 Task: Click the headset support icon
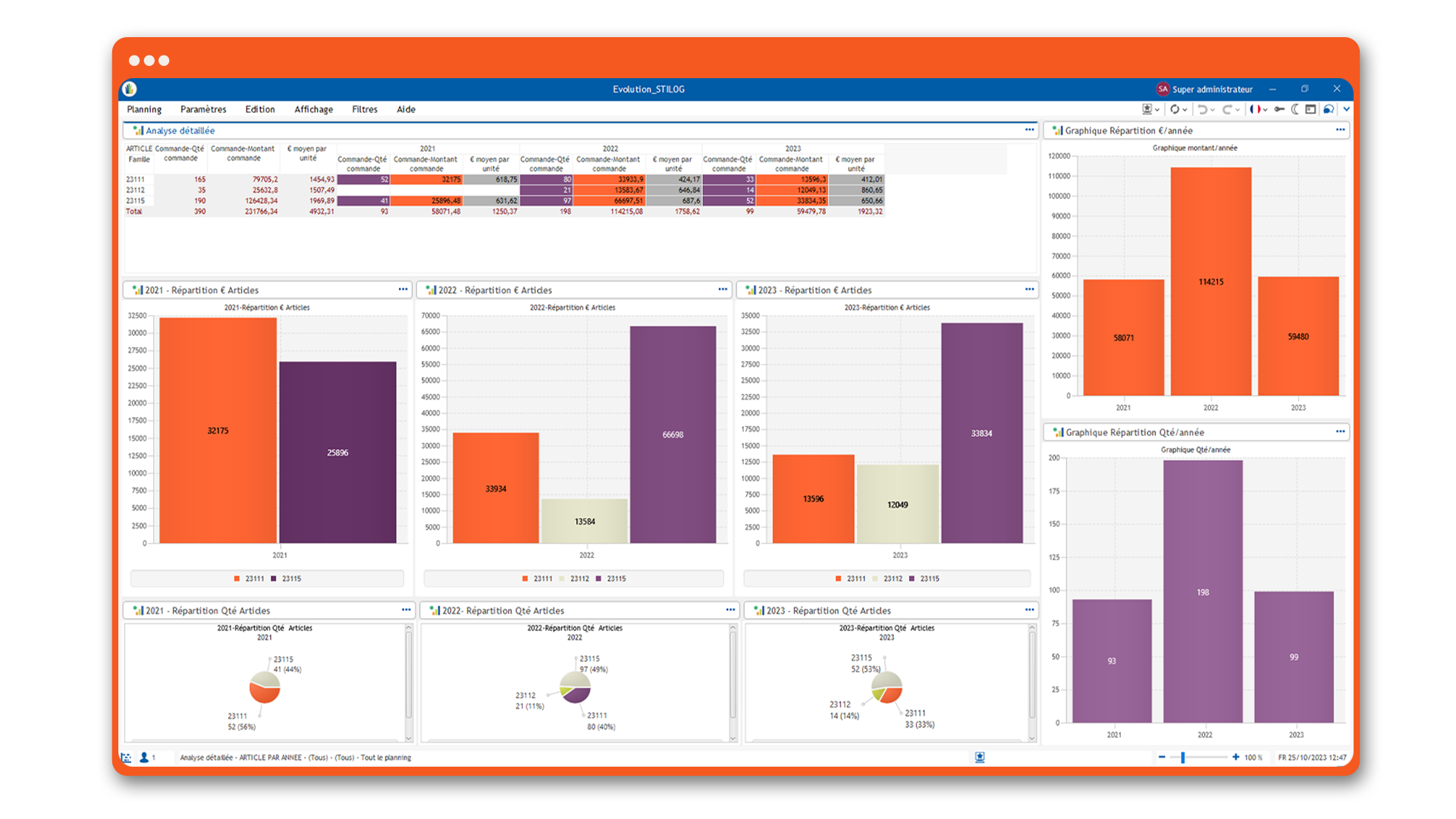pos(1328,109)
